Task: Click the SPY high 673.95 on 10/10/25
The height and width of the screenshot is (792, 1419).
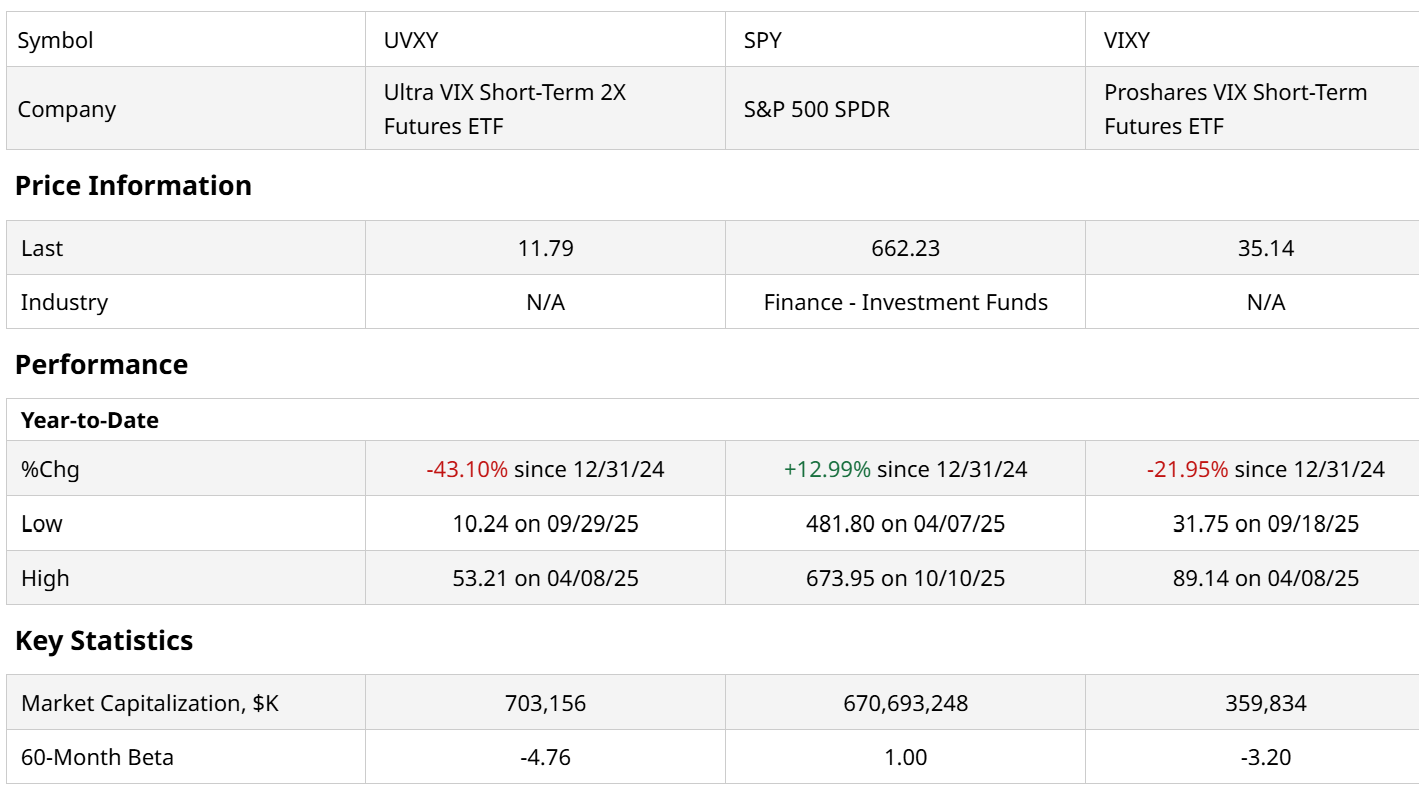Action: 905,578
